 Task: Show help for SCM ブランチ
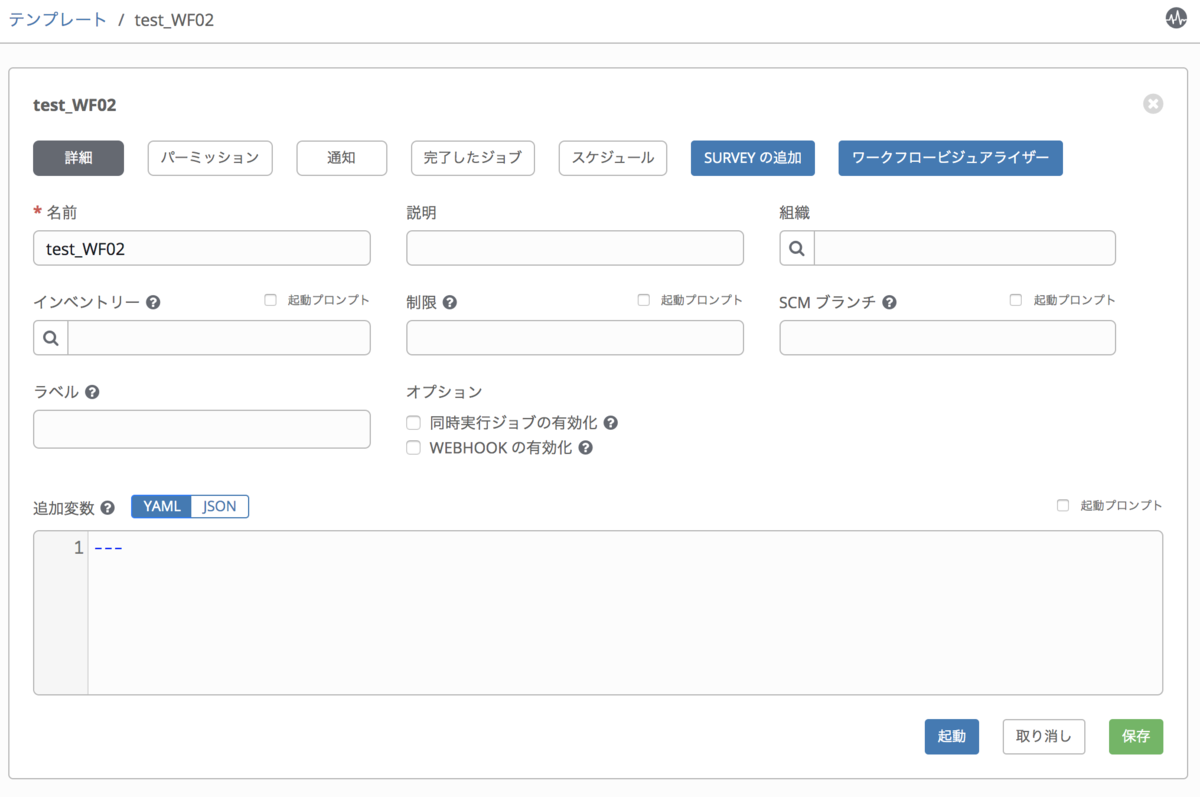click(889, 302)
